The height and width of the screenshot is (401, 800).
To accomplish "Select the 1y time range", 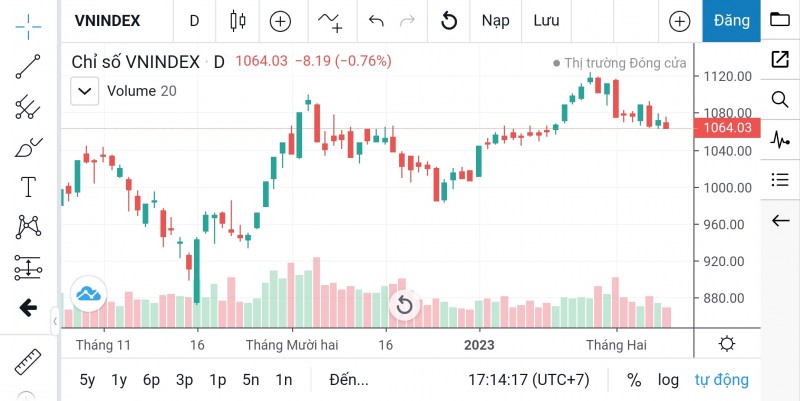I will tap(120, 380).
